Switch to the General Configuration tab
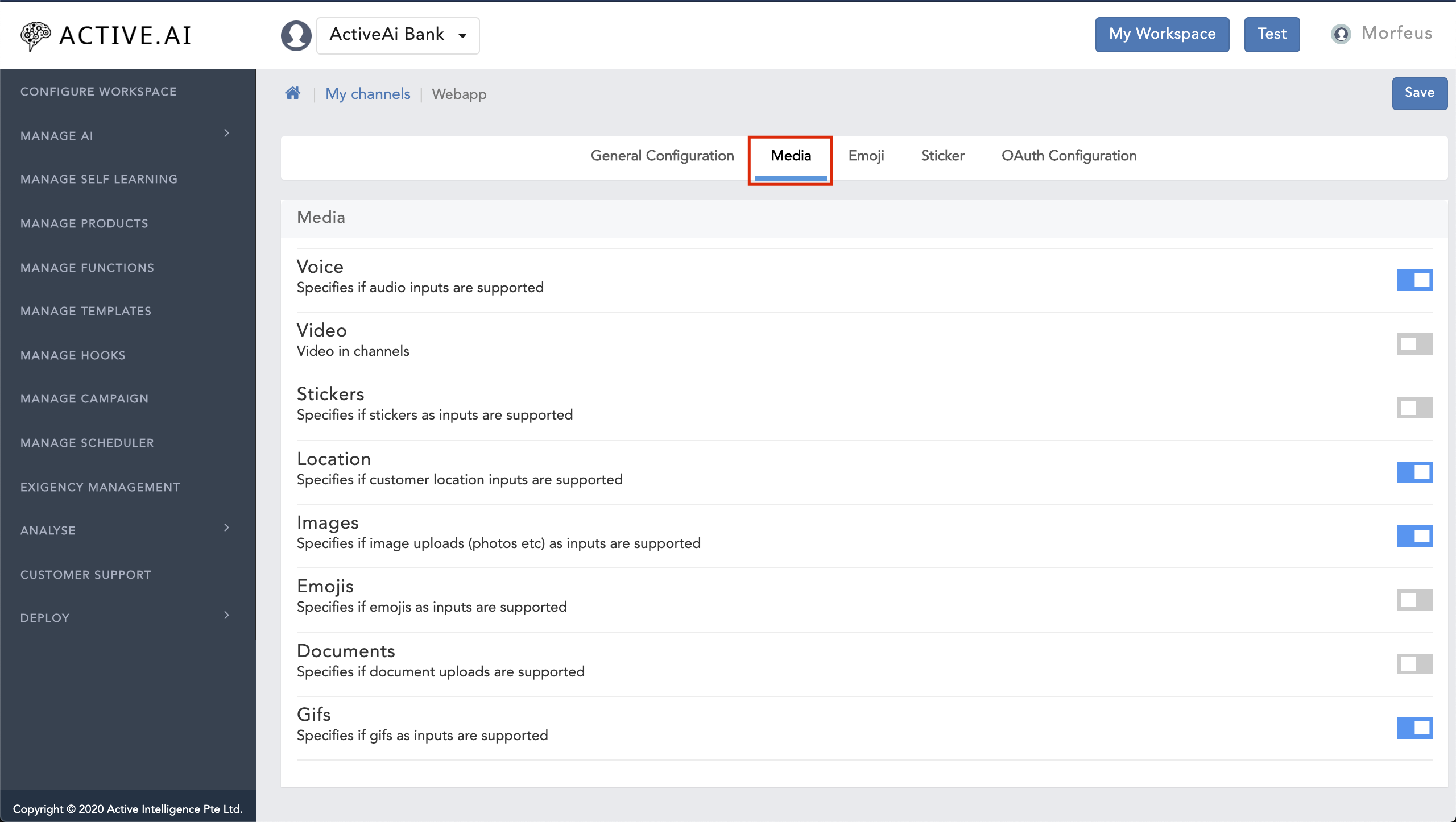 (662, 156)
